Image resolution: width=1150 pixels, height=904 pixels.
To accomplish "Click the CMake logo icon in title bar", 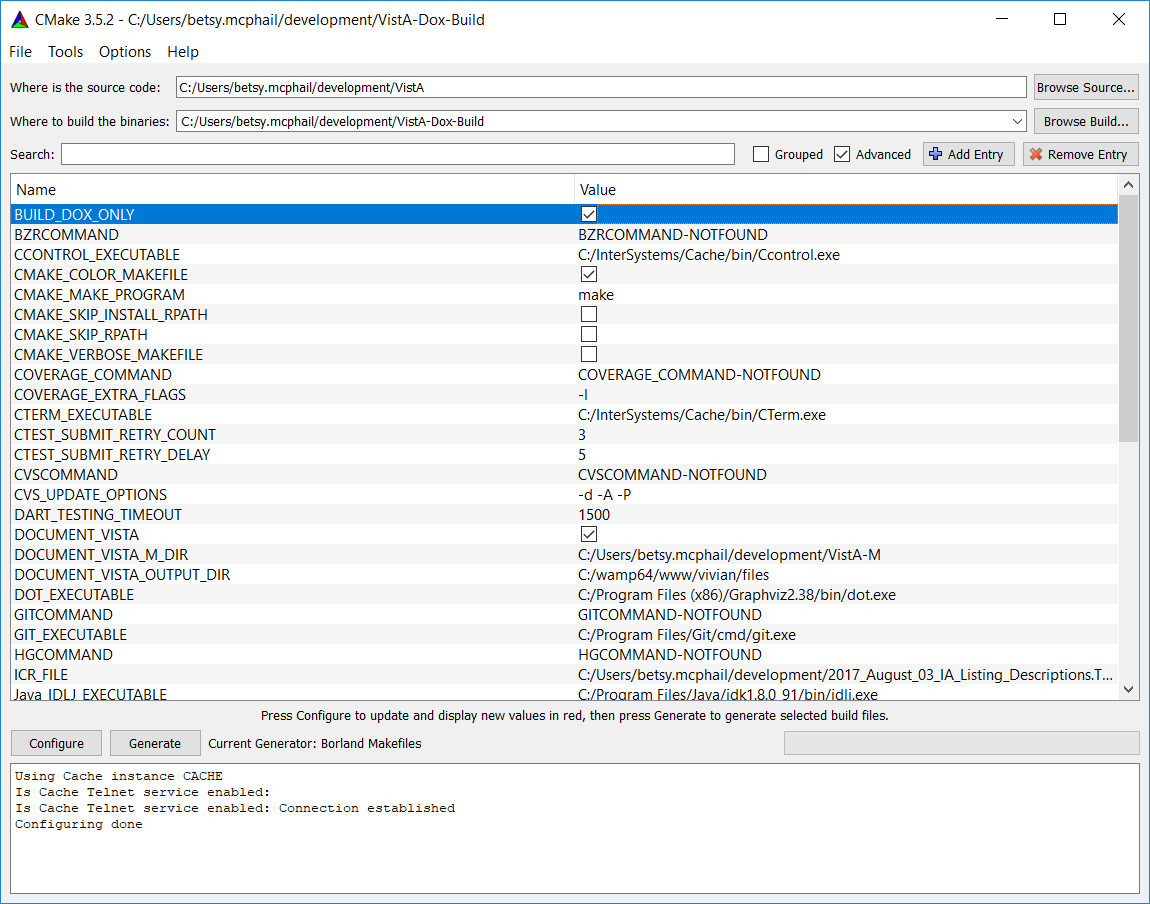I will pos(19,19).
